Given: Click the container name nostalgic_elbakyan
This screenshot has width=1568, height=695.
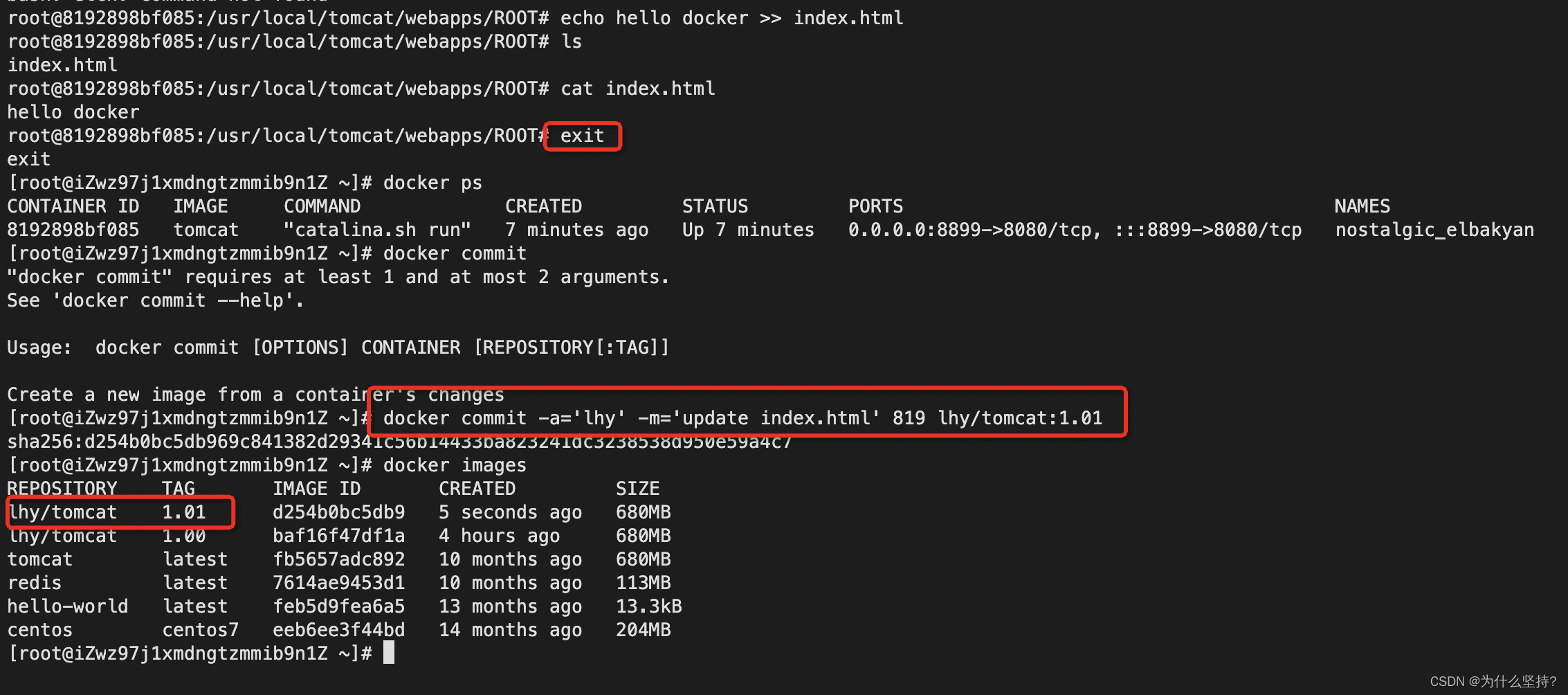Looking at the screenshot, I should tap(1434, 230).
